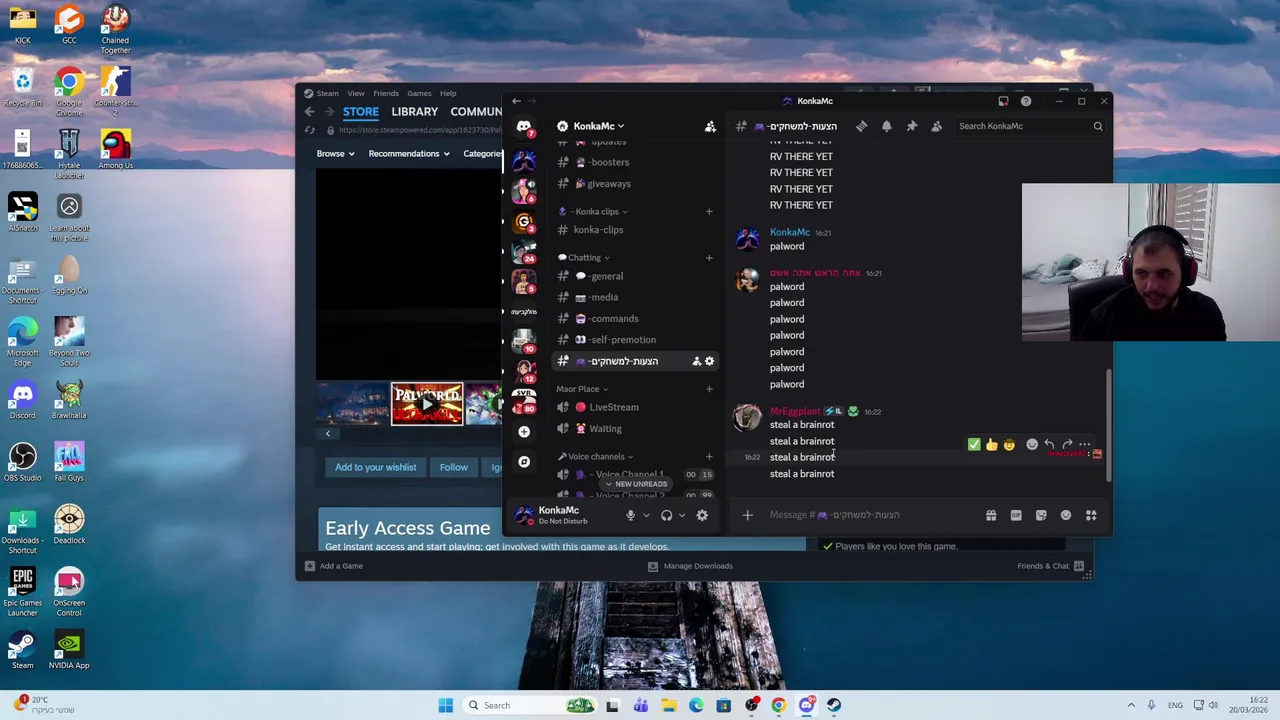Collapse the Voice channels category
1280x720 pixels.
[595, 457]
